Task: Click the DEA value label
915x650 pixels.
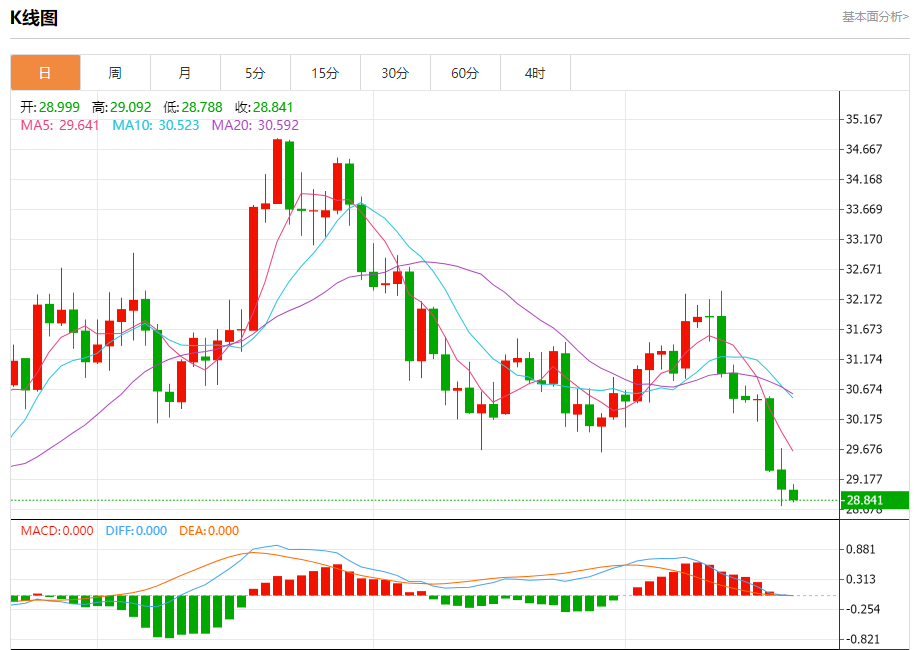Action: coord(209,531)
